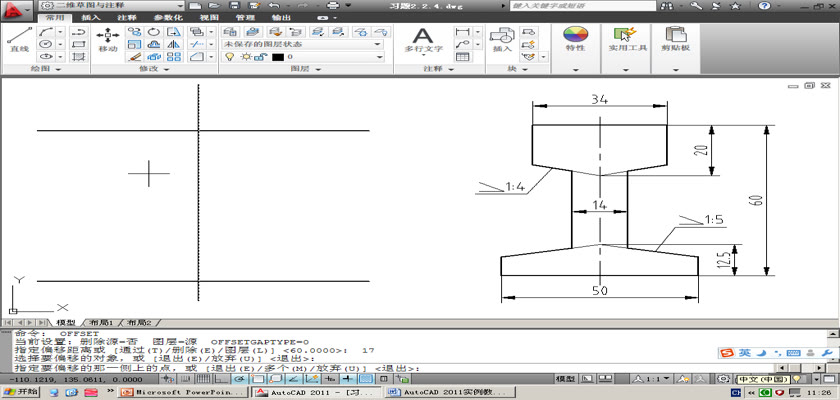
Task: Select the Line (直线) drawing tool
Action: click(x=19, y=40)
